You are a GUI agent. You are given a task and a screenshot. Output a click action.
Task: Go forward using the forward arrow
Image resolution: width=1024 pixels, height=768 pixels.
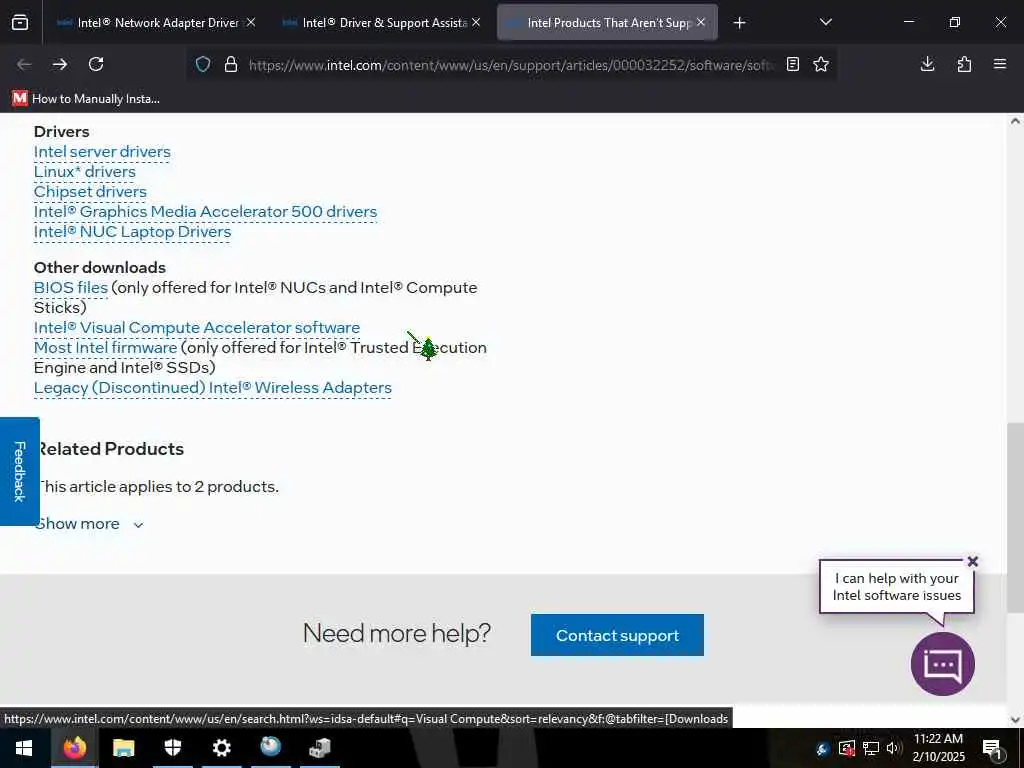point(60,64)
